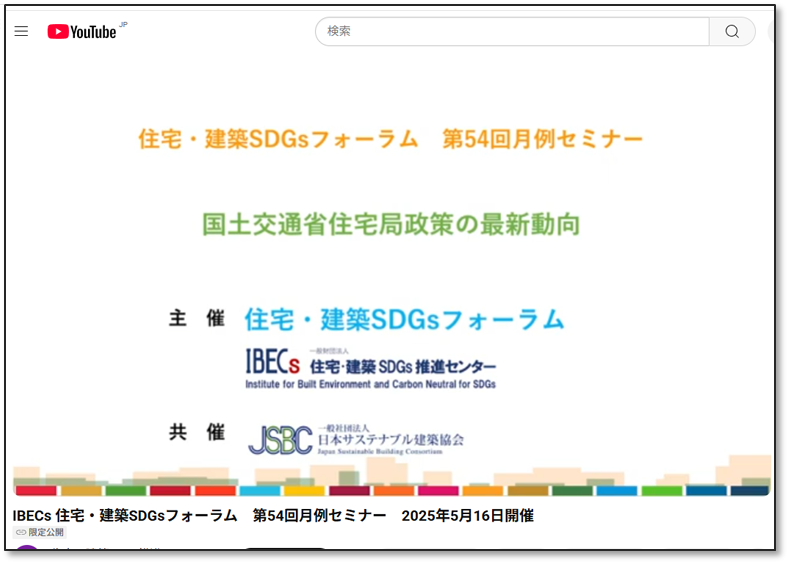The height and width of the screenshot is (564, 789).
Task: Click the IBECs logo in the slide
Action: pos(272,361)
